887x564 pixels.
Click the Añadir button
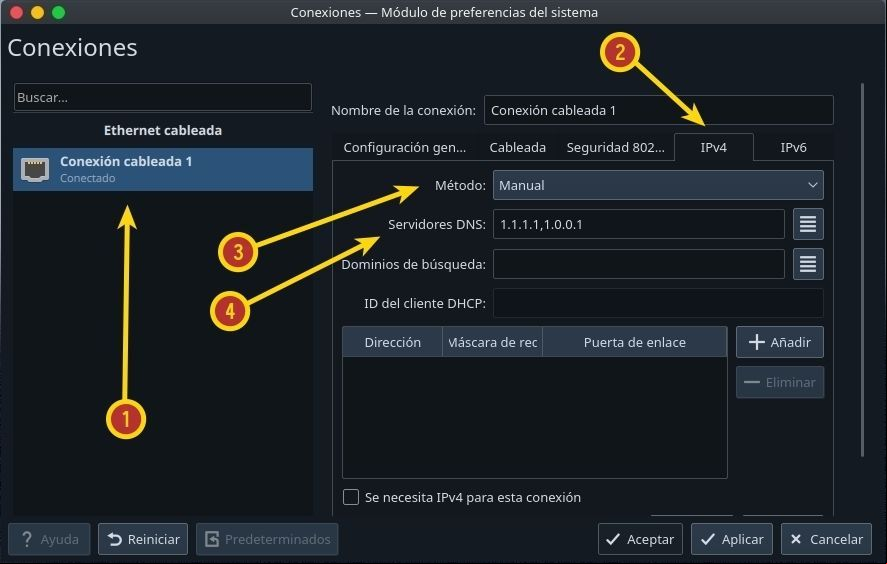(780, 342)
